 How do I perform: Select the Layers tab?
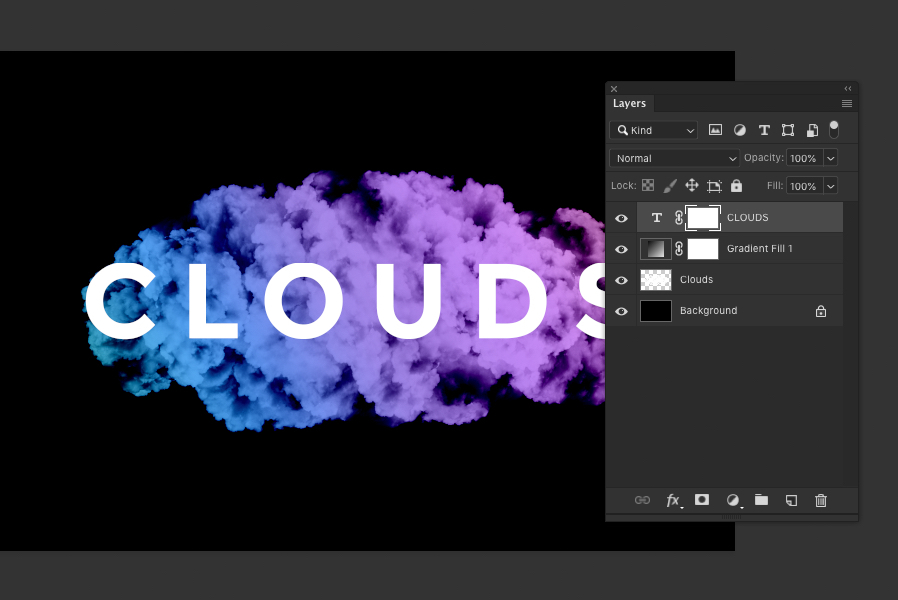click(x=629, y=104)
